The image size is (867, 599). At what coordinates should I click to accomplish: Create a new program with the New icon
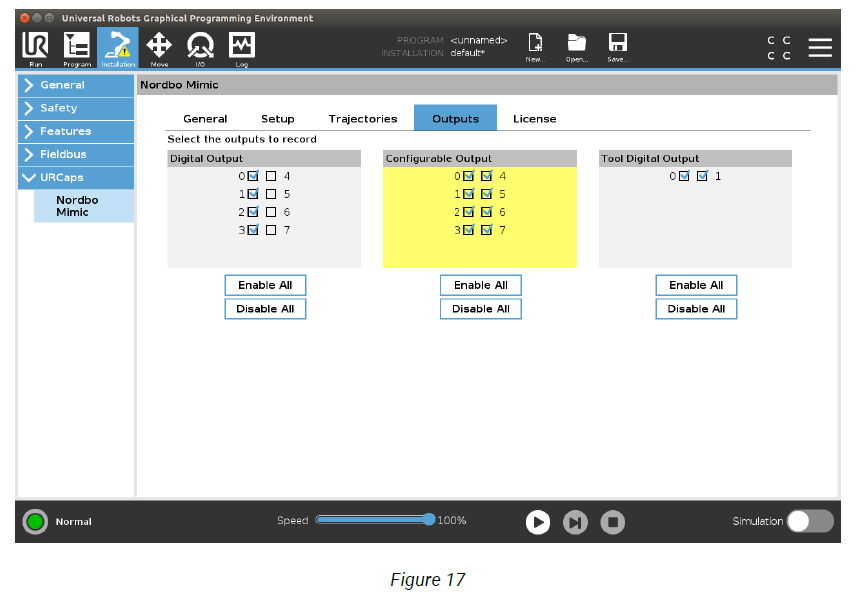[535, 46]
